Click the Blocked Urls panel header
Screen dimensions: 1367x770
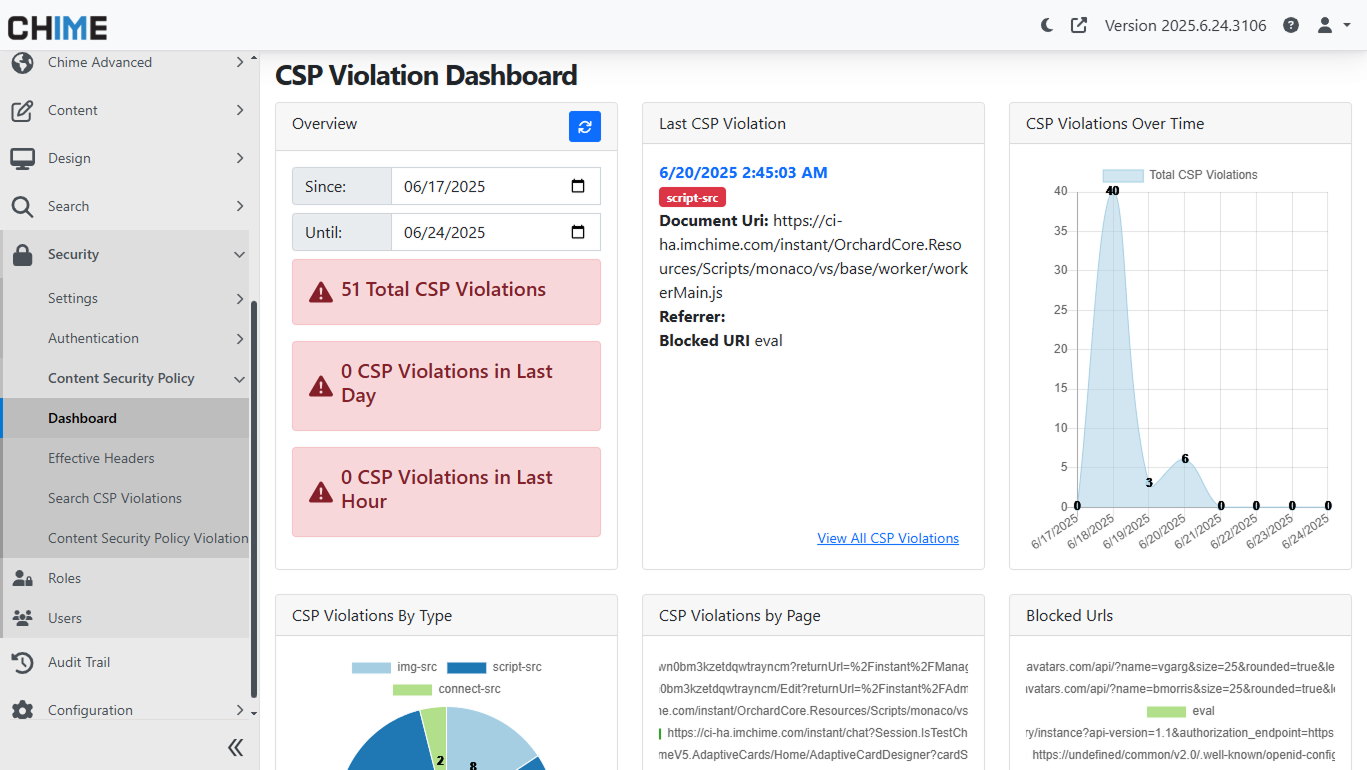1180,616
